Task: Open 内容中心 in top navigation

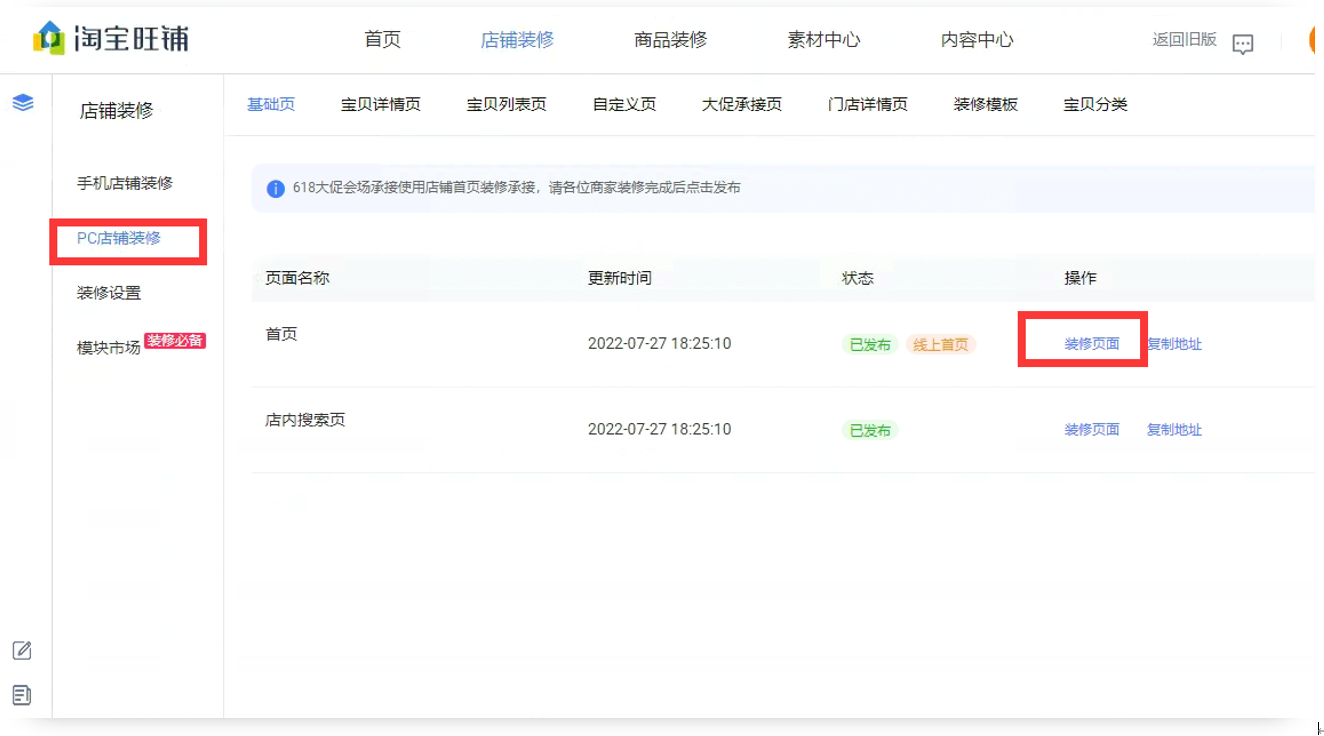Action: (x=977, y=40)
